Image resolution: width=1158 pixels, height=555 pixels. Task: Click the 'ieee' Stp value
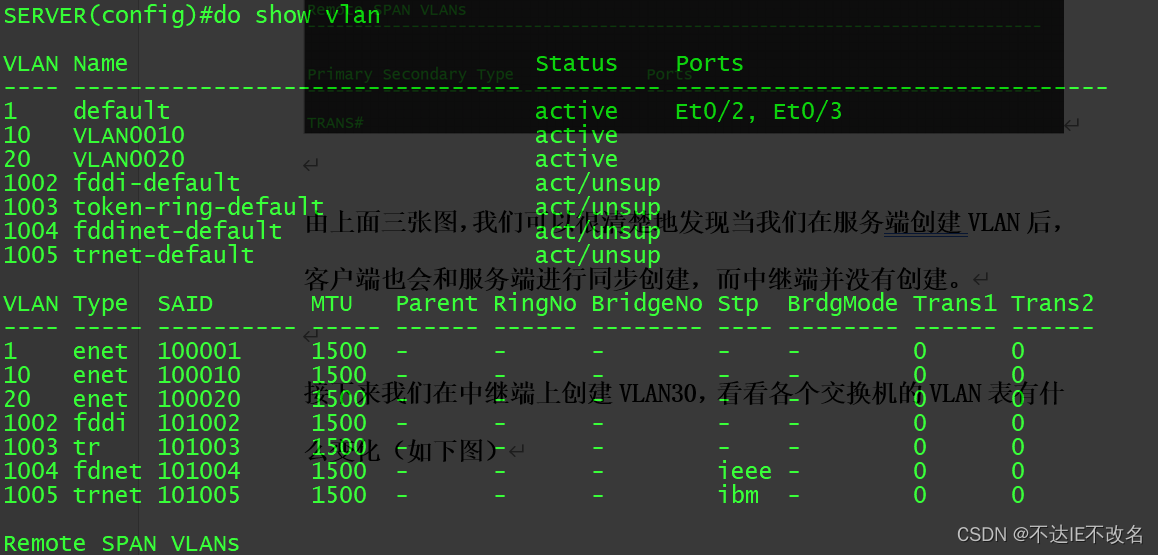[x=745, y=471]
